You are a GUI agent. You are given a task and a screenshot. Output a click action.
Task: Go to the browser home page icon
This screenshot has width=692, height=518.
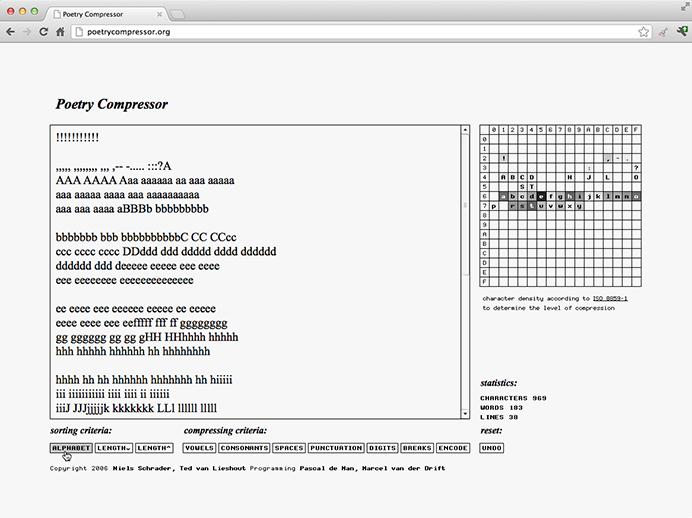[60, 32]
